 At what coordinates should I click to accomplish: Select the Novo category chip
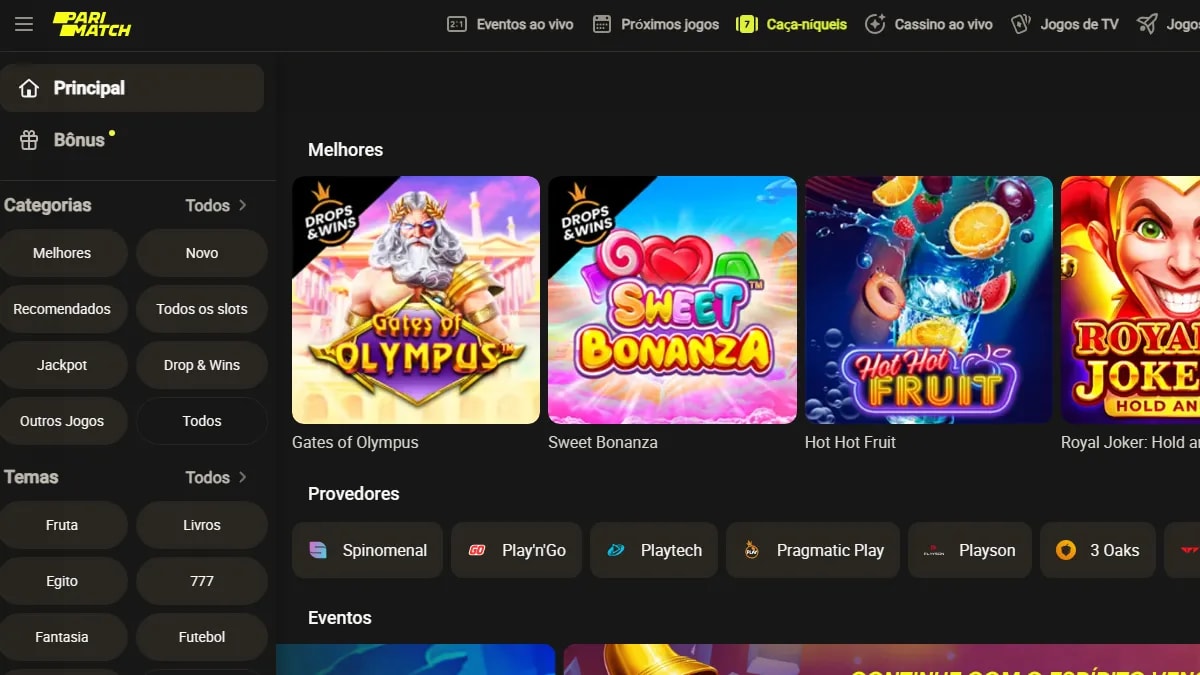(202, 253)
